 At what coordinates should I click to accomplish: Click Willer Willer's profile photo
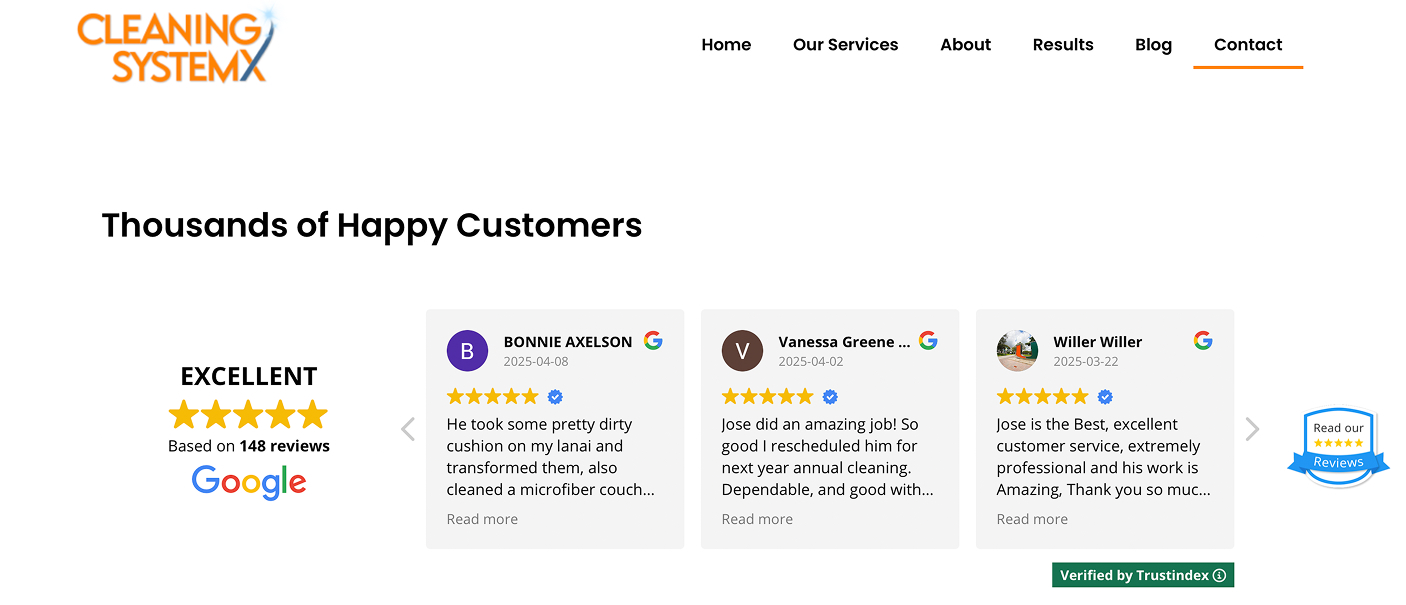(x=1017, y=351)
